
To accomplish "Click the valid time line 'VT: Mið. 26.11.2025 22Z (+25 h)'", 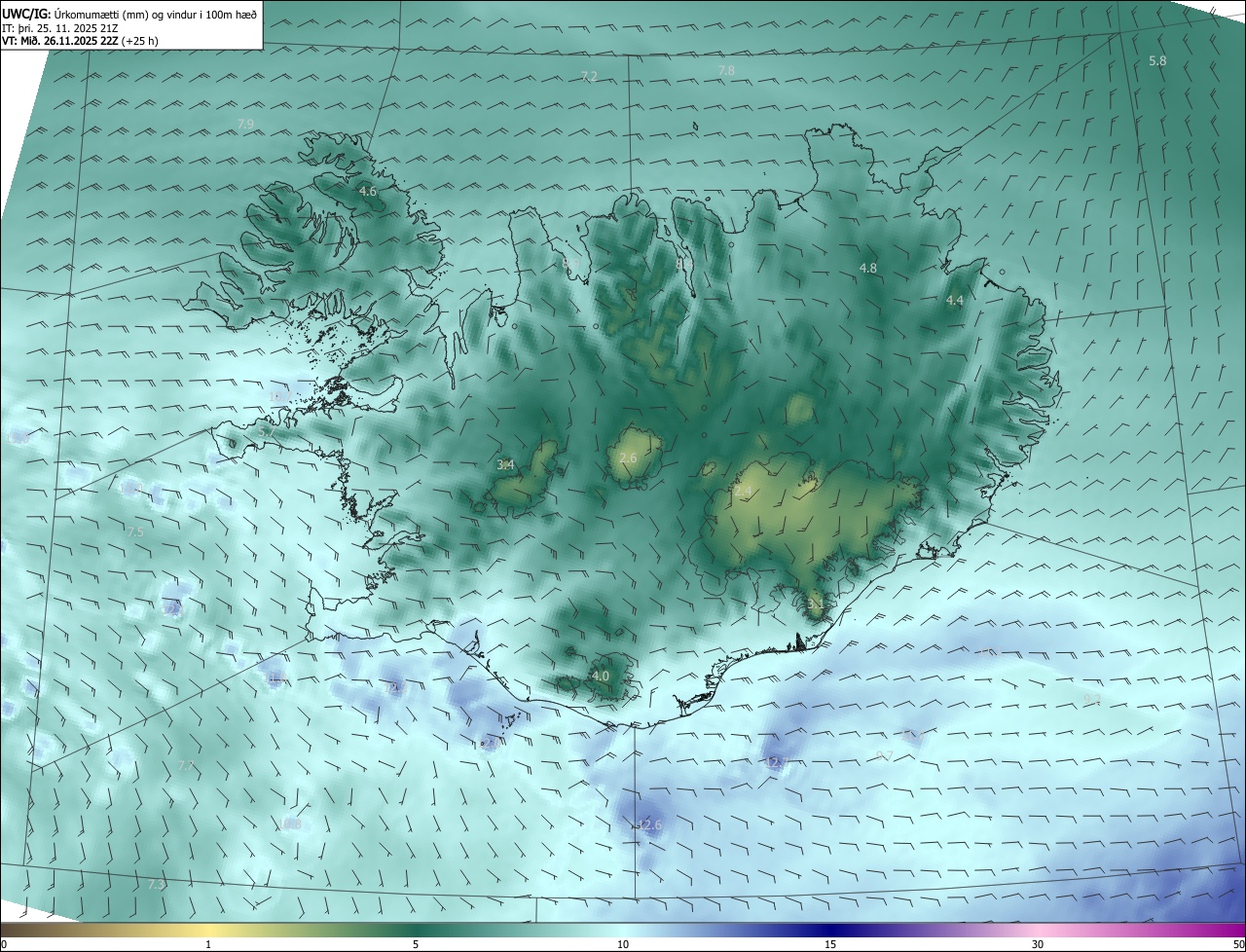I will [x=80, y=41].
